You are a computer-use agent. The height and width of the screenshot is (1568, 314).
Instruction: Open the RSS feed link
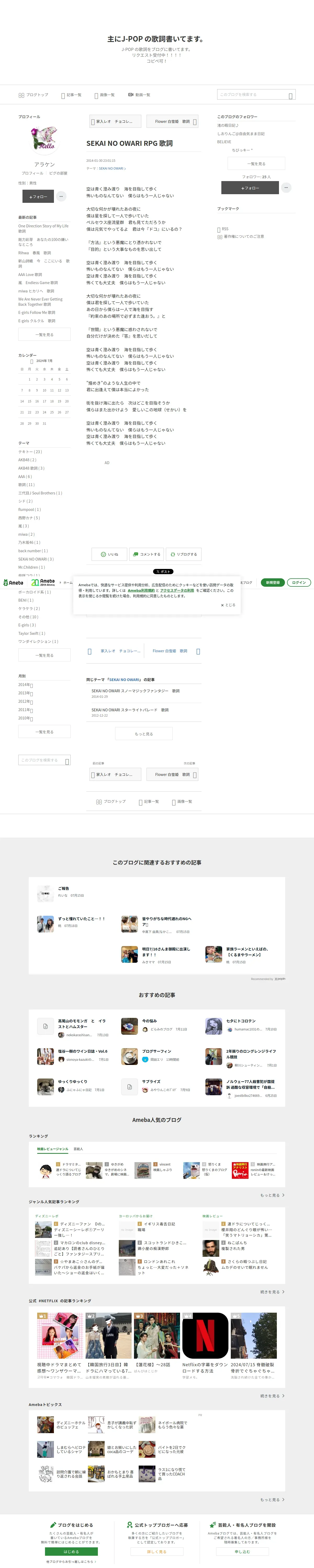223,229
